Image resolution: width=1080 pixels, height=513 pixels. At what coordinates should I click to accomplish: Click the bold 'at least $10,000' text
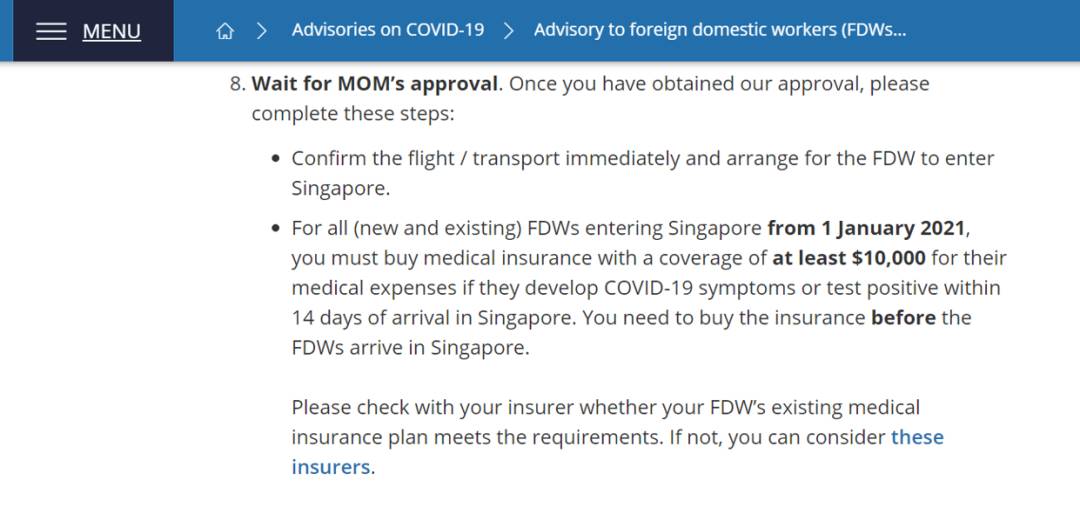click(849, 258)
